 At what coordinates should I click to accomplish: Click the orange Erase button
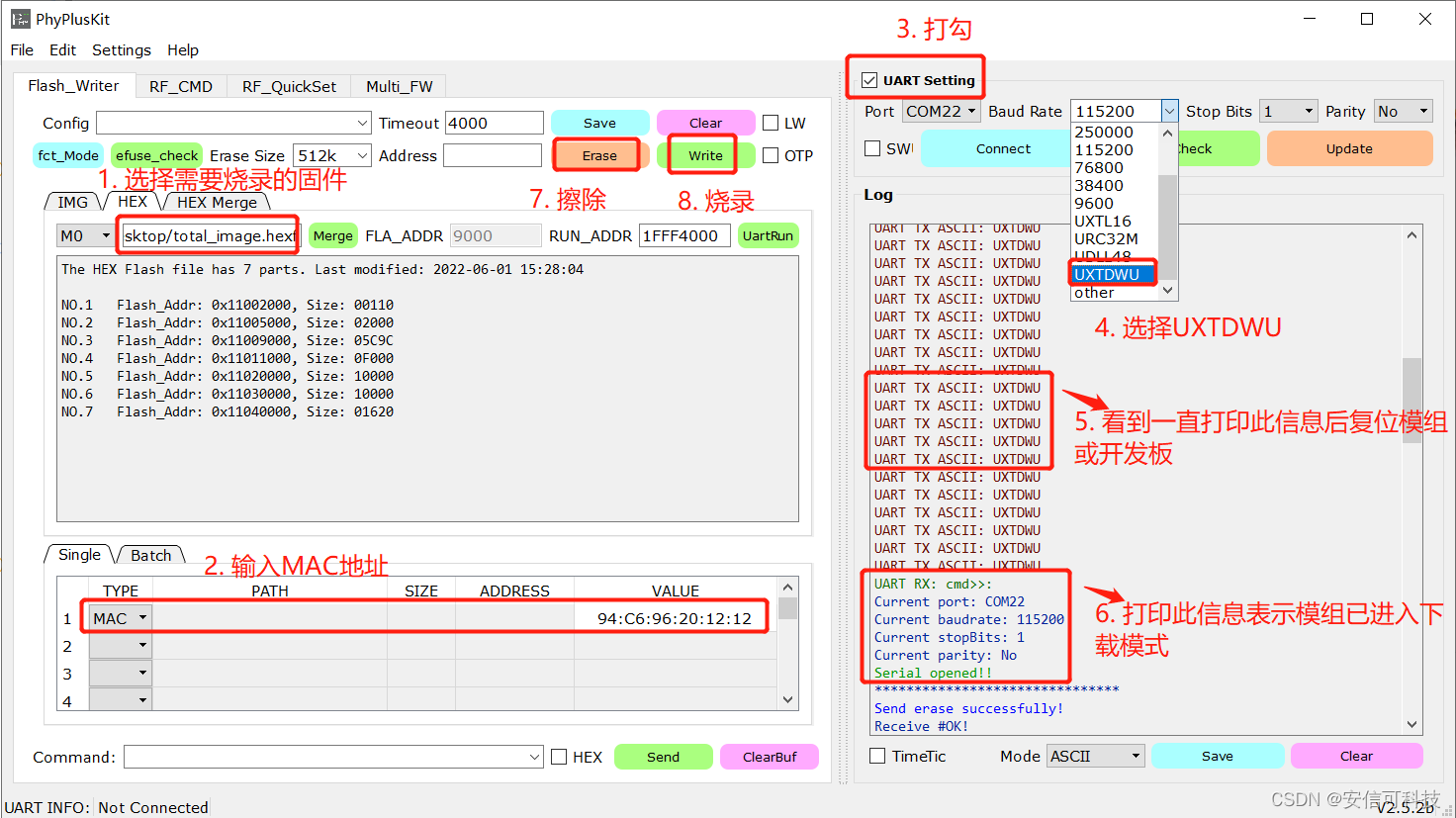coord(599,155)
